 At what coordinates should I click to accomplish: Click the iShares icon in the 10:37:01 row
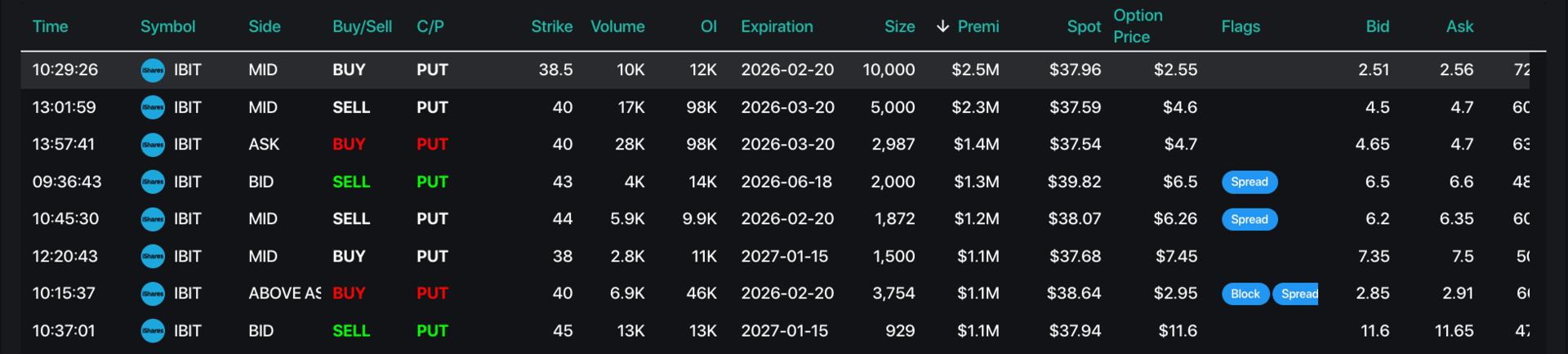pyautogui.click(x=153, y=331)
